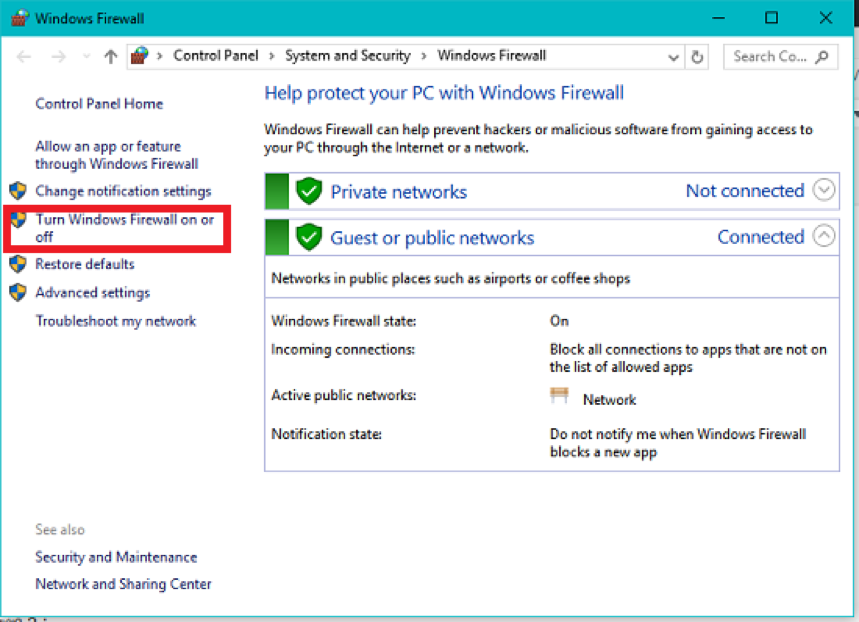Select System and Security breadcrumb item
Image resolution: width=859 pixels, height=622 pixels.
click(348, 55)
